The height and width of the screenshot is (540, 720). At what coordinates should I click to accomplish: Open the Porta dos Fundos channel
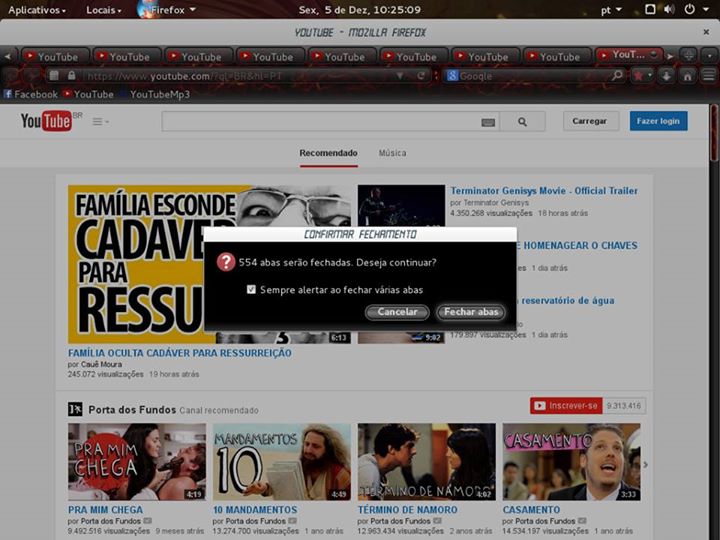point(132,410)
